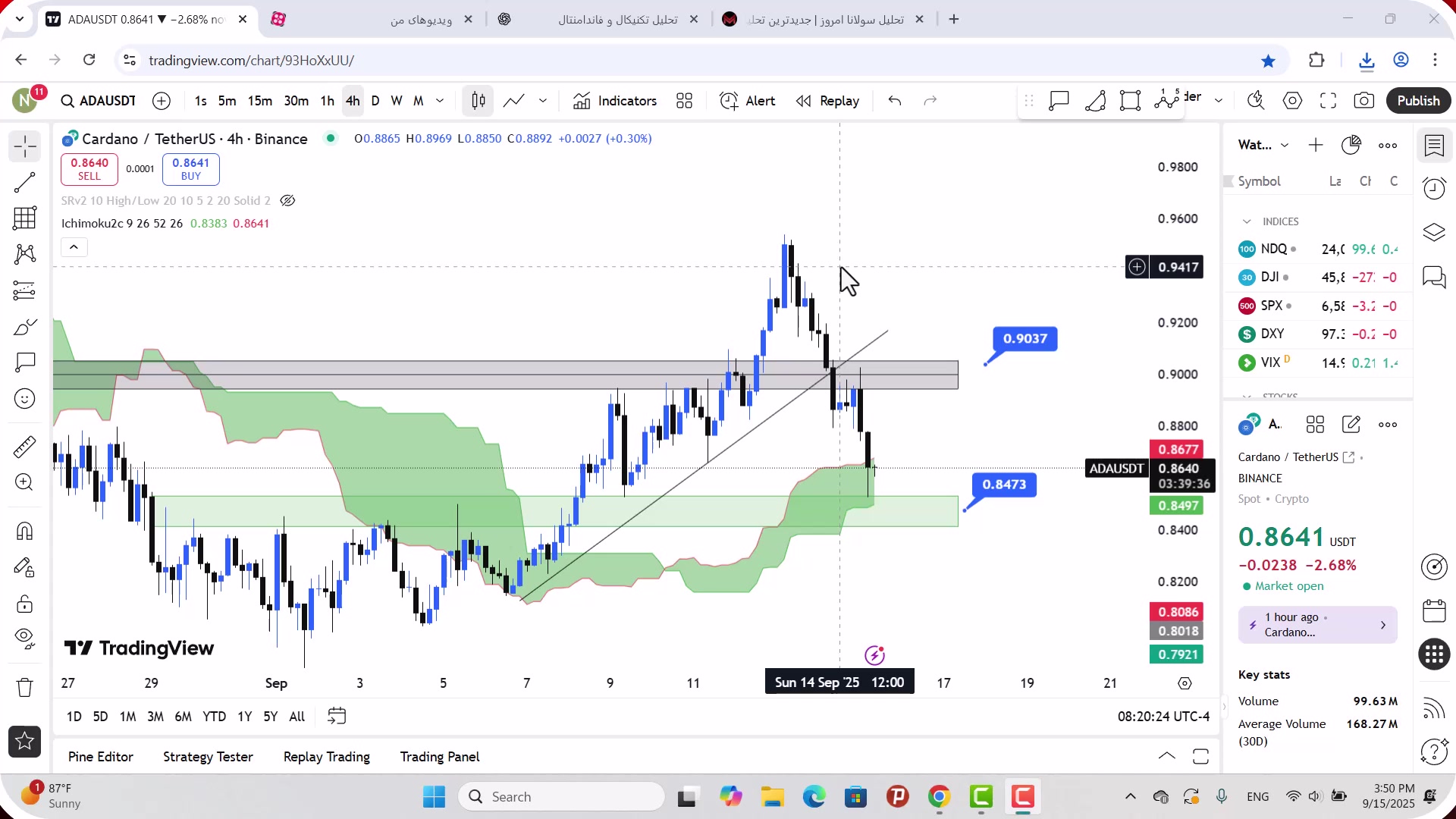Collapse the INDICES watchlist section

pyautogui.click(x=1247, y=221)
